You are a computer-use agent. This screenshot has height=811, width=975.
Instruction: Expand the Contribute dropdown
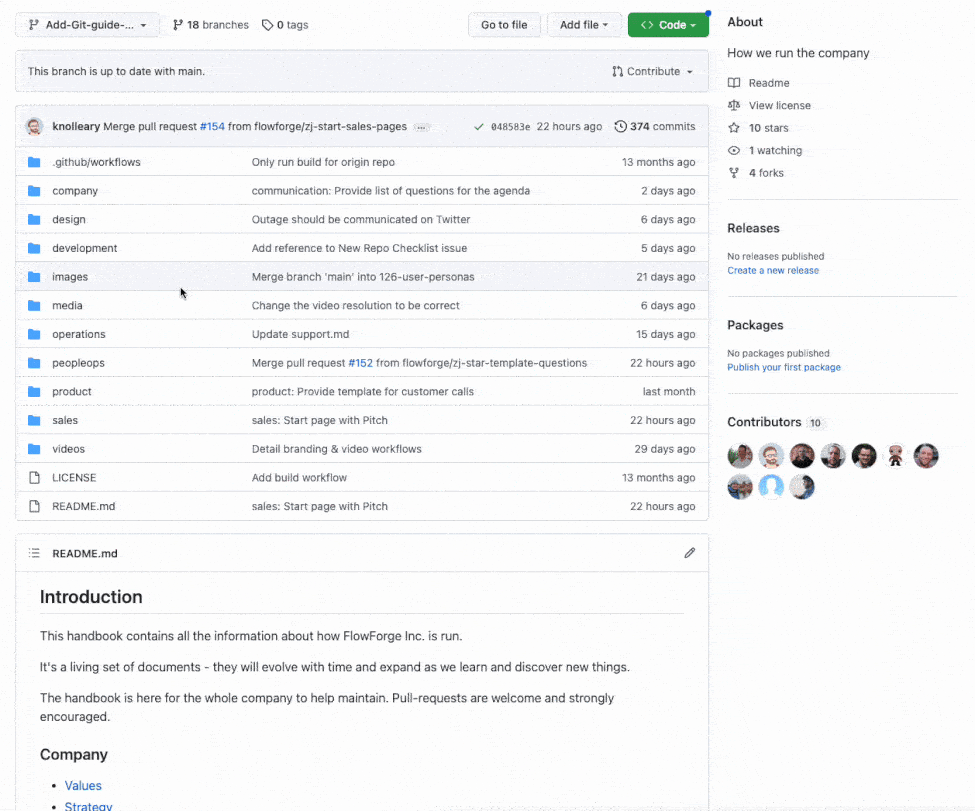(654, 71)
